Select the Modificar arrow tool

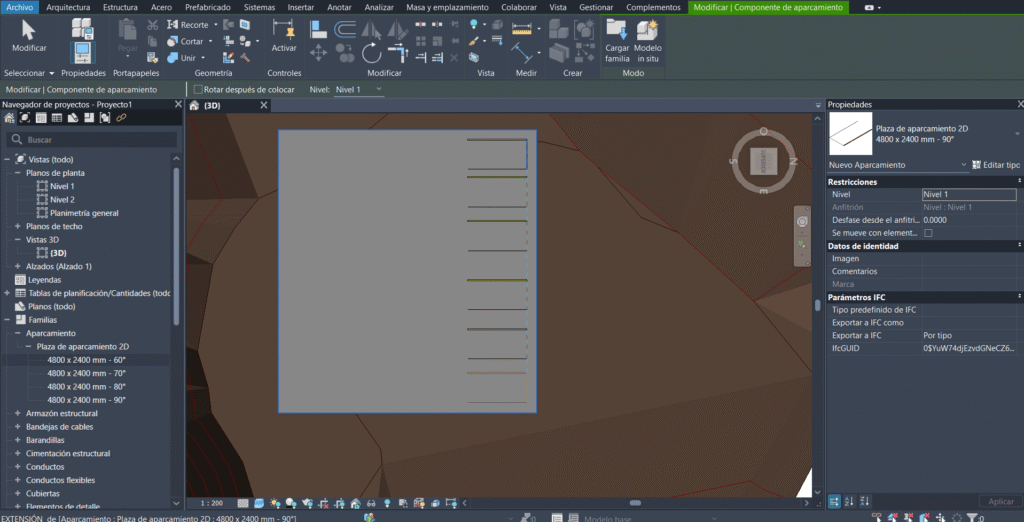click(x=29, y=35)
